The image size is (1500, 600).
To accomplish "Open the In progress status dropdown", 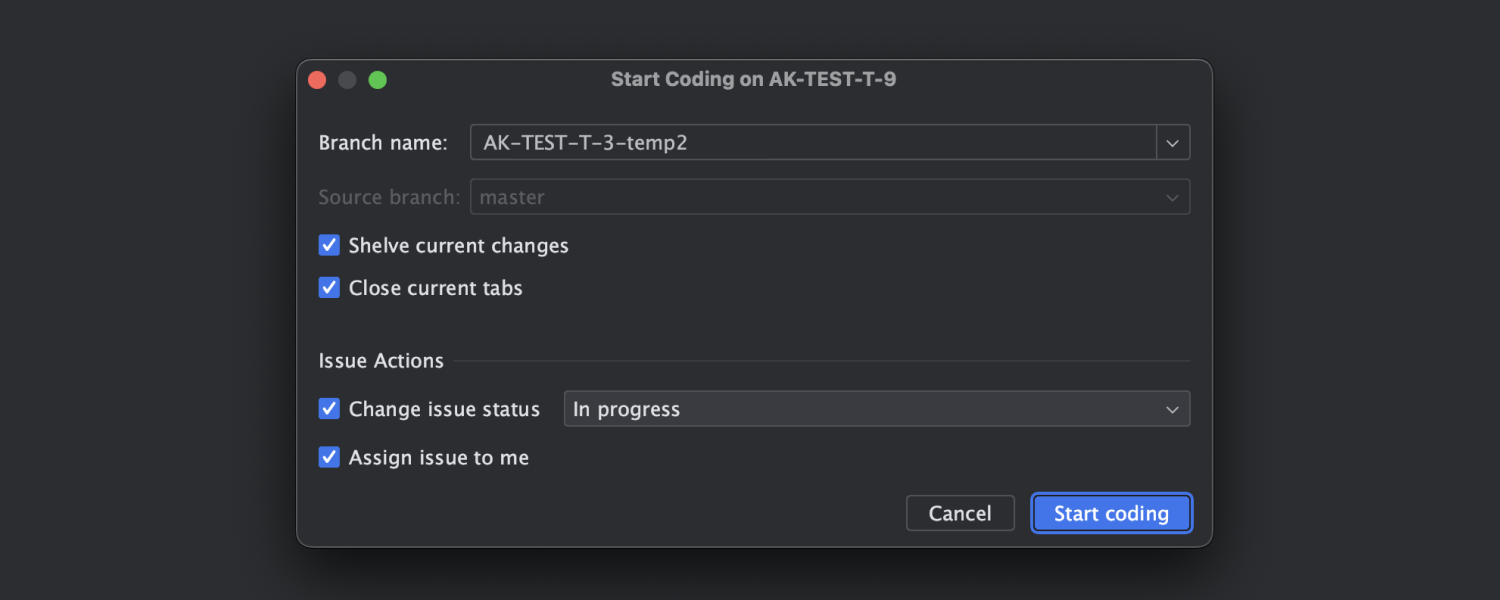I will pos(860,409).
